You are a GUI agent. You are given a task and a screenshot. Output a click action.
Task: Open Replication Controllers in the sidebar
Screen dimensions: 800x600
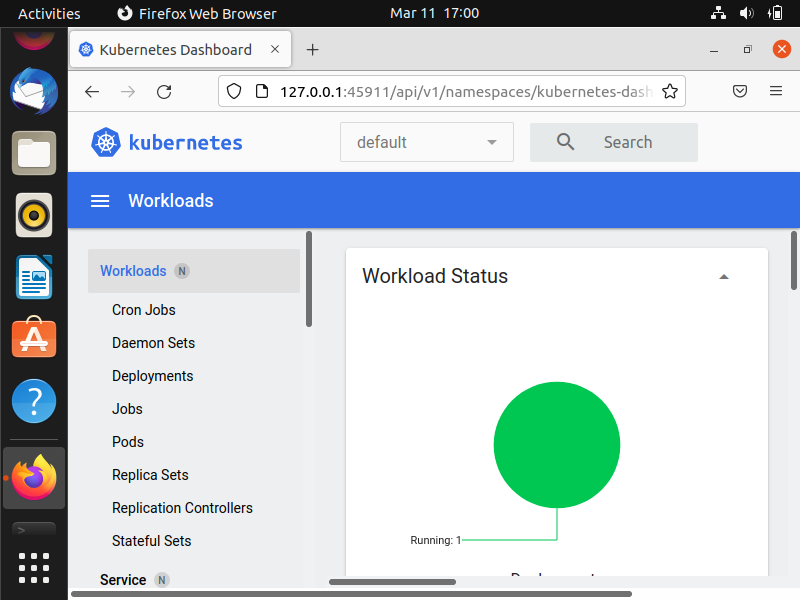coord(182,508)
